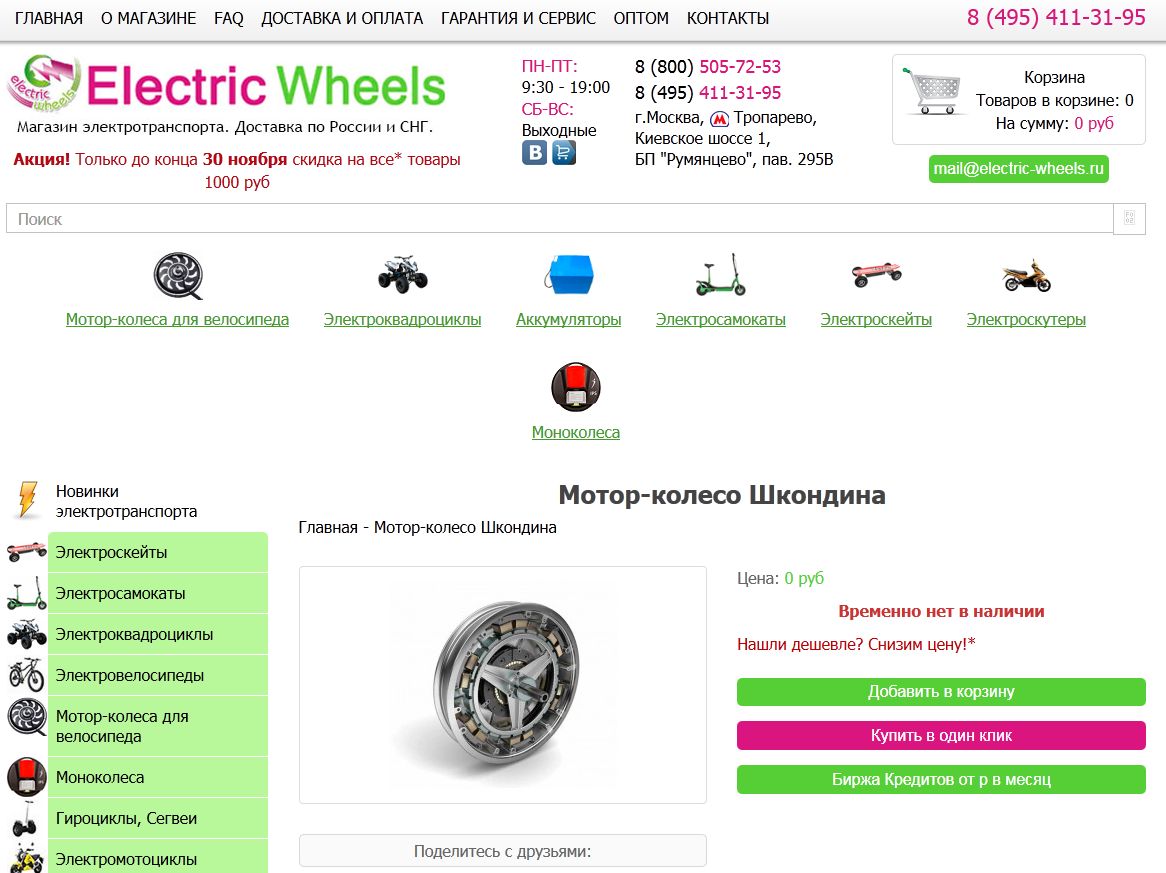The image size is (1166, 873).
Task: Click the electric skateboard category icon
Action: coord(876,274)
